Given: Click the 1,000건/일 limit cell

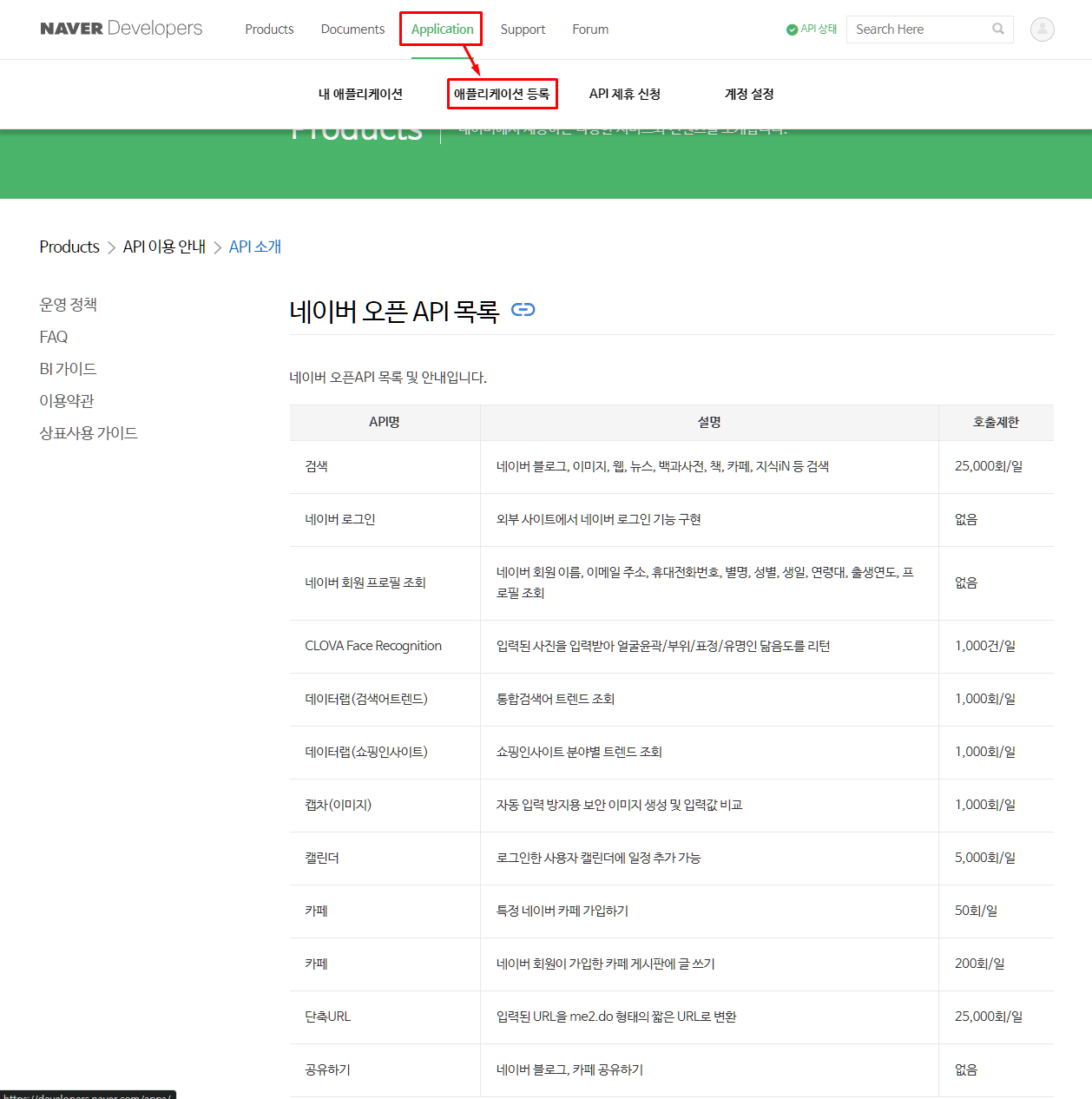Looking at the screenshot, I should click(996, 647).
